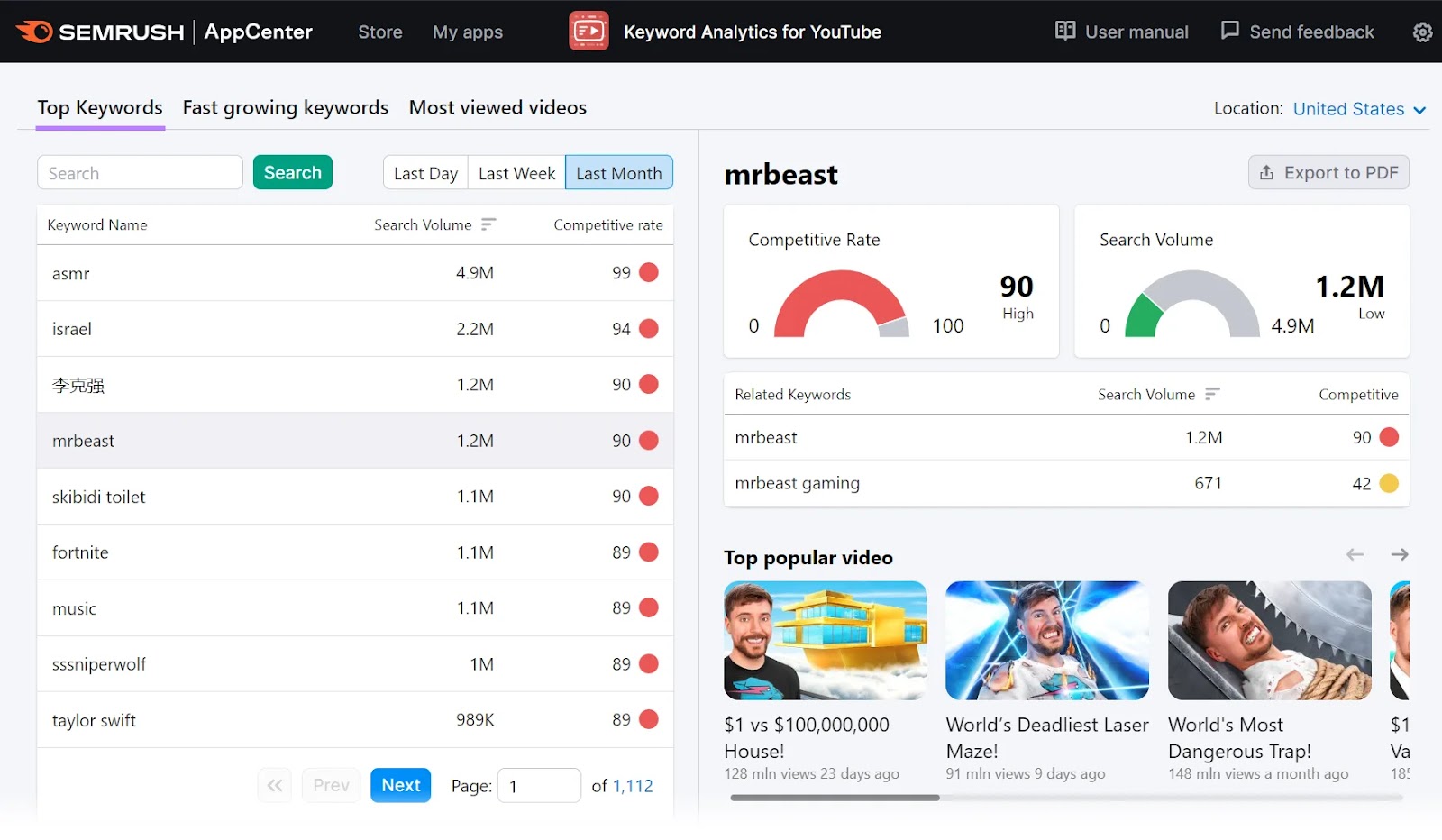This screenshot has height=840, width=1442.
Task: Open the $1 vs $100,000,000 House video thumbnail
Action: [825, 641]
